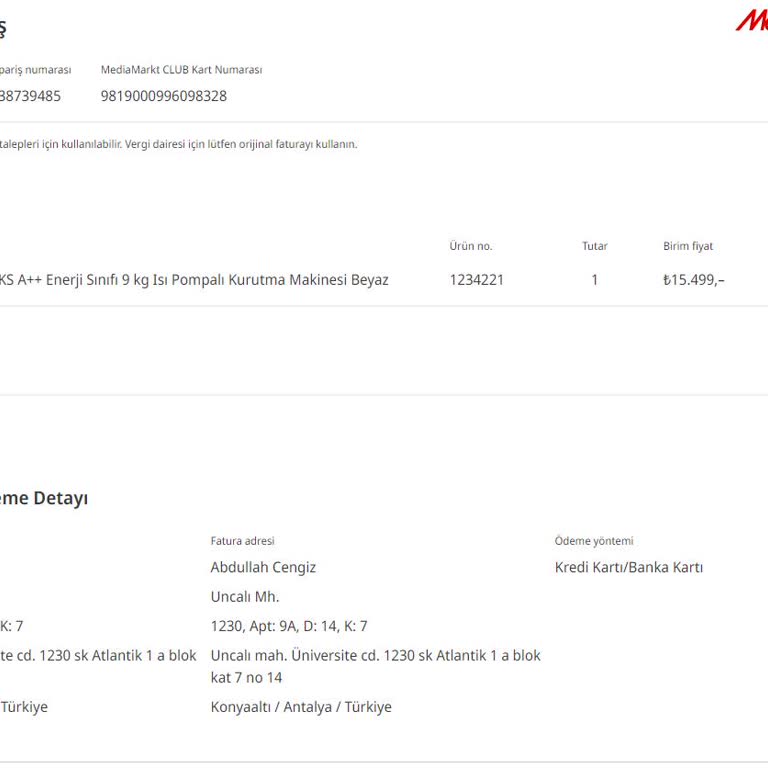
Task: Click the quantity value 1 under Tutar
Action: (x=595, y=280)
